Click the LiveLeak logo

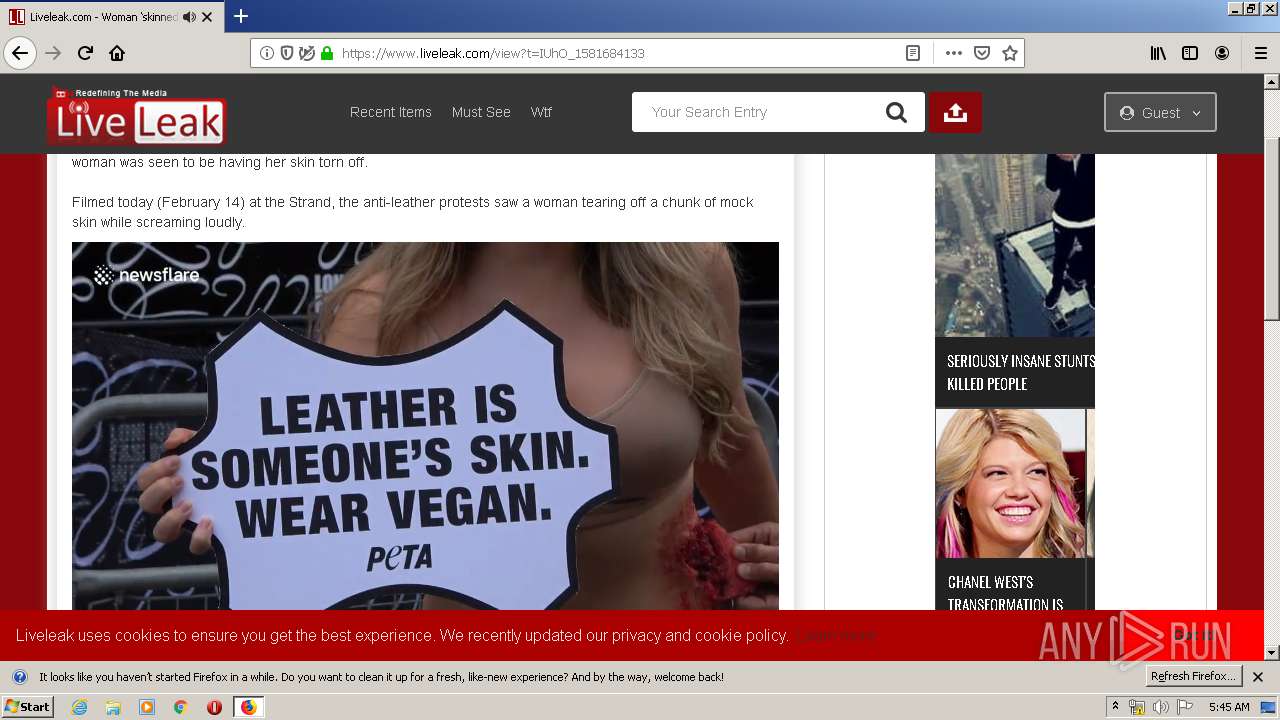137,116
